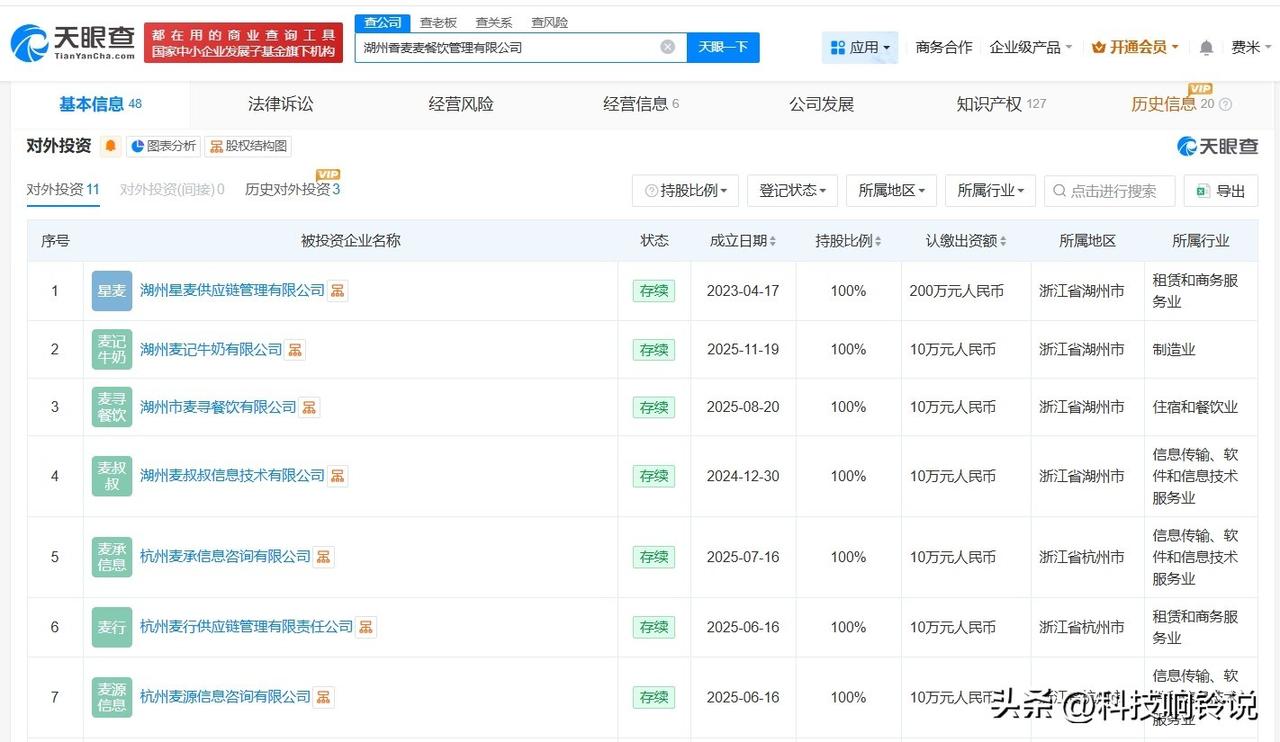Screen dimensions: 1280x742
Task: Click the alert bell beside 对外投资
Action: click(110, 146)
